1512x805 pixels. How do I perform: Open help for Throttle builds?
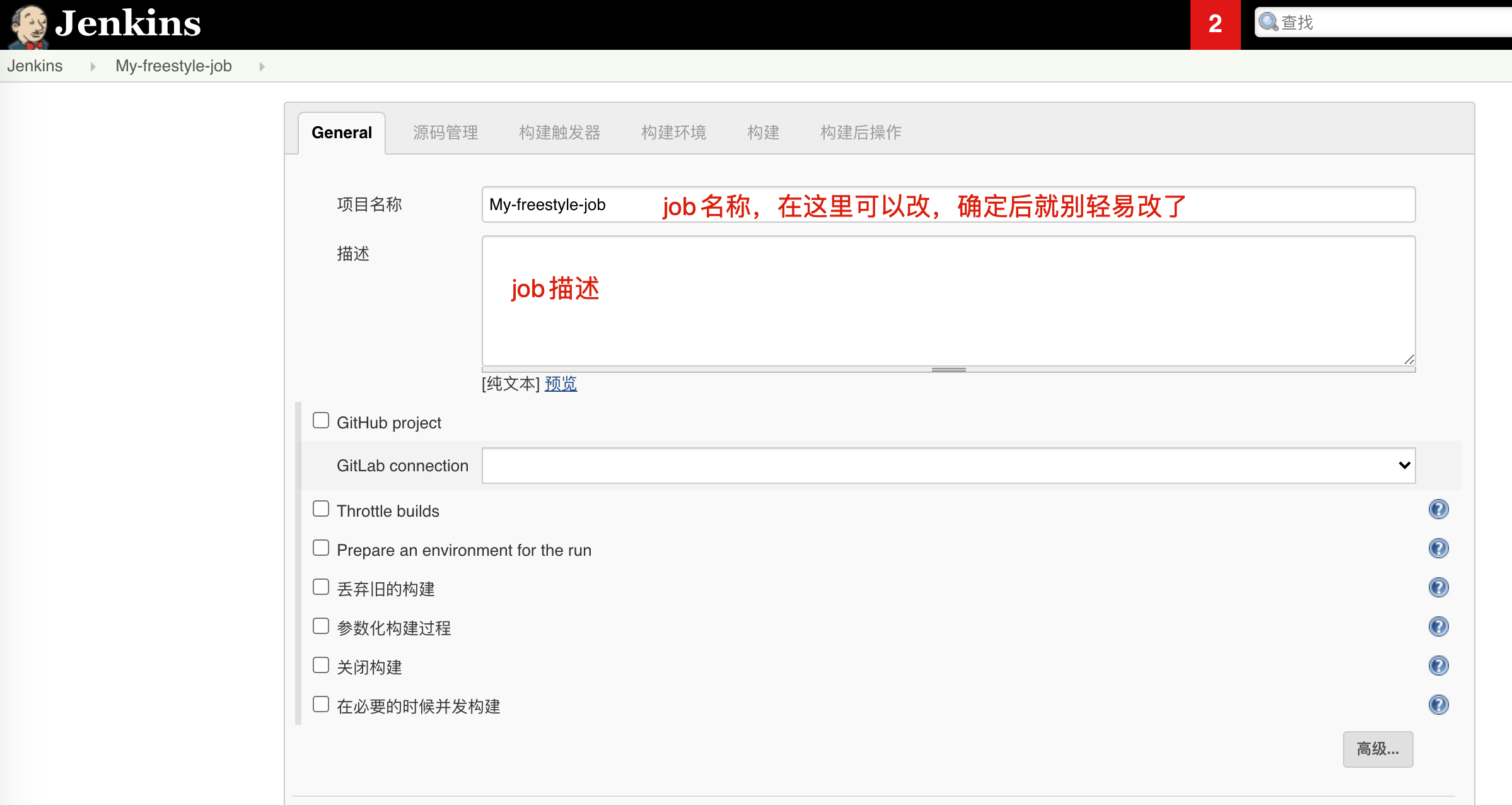[x=1438, y=509]
